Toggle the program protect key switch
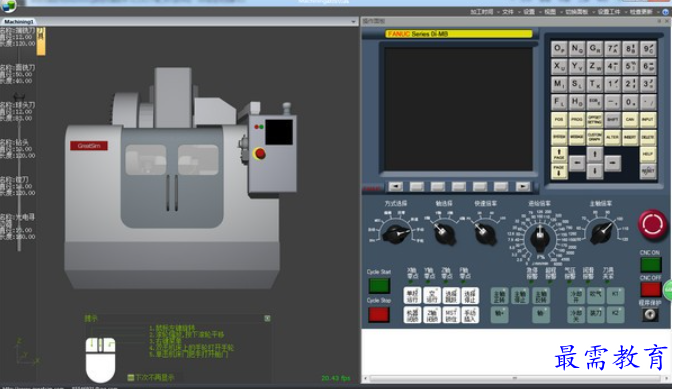Screen dimensions: 676x389 click(x=650, y=315)
